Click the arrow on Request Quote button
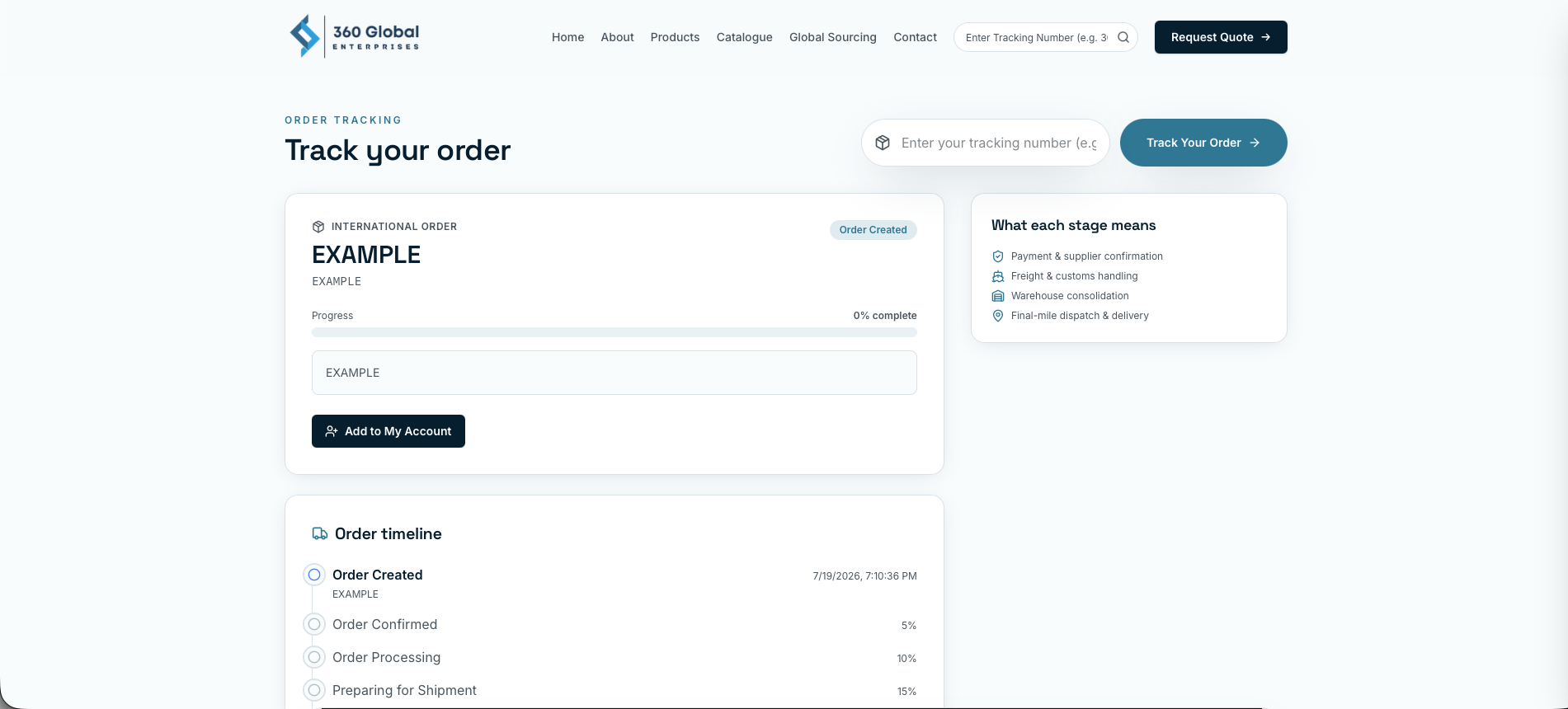The image size is (1568, 709). point(1266,37)
